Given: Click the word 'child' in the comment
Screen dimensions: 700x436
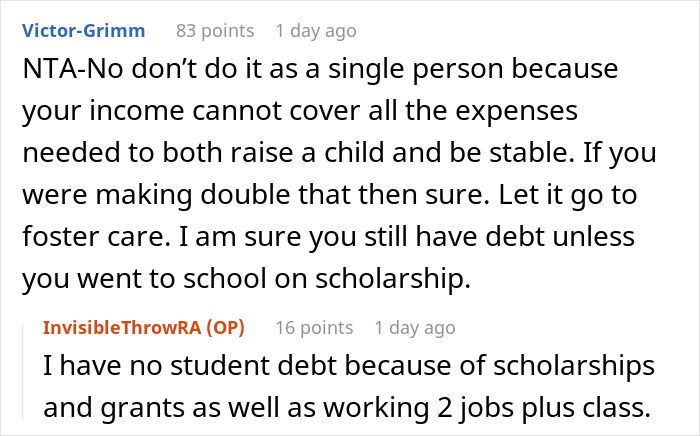Looking at the screenshot, I should 354,152.
